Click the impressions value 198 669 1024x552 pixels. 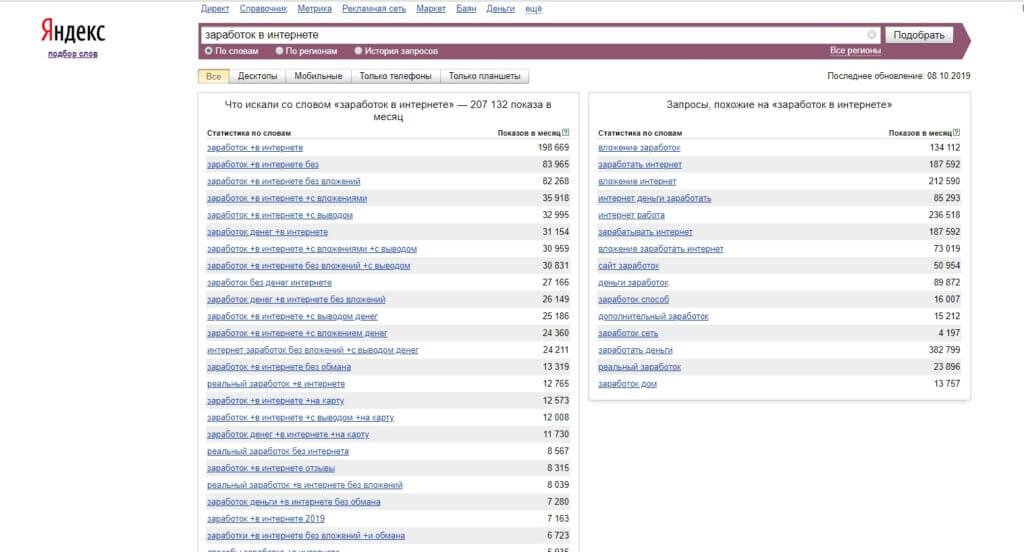point(553,148)
